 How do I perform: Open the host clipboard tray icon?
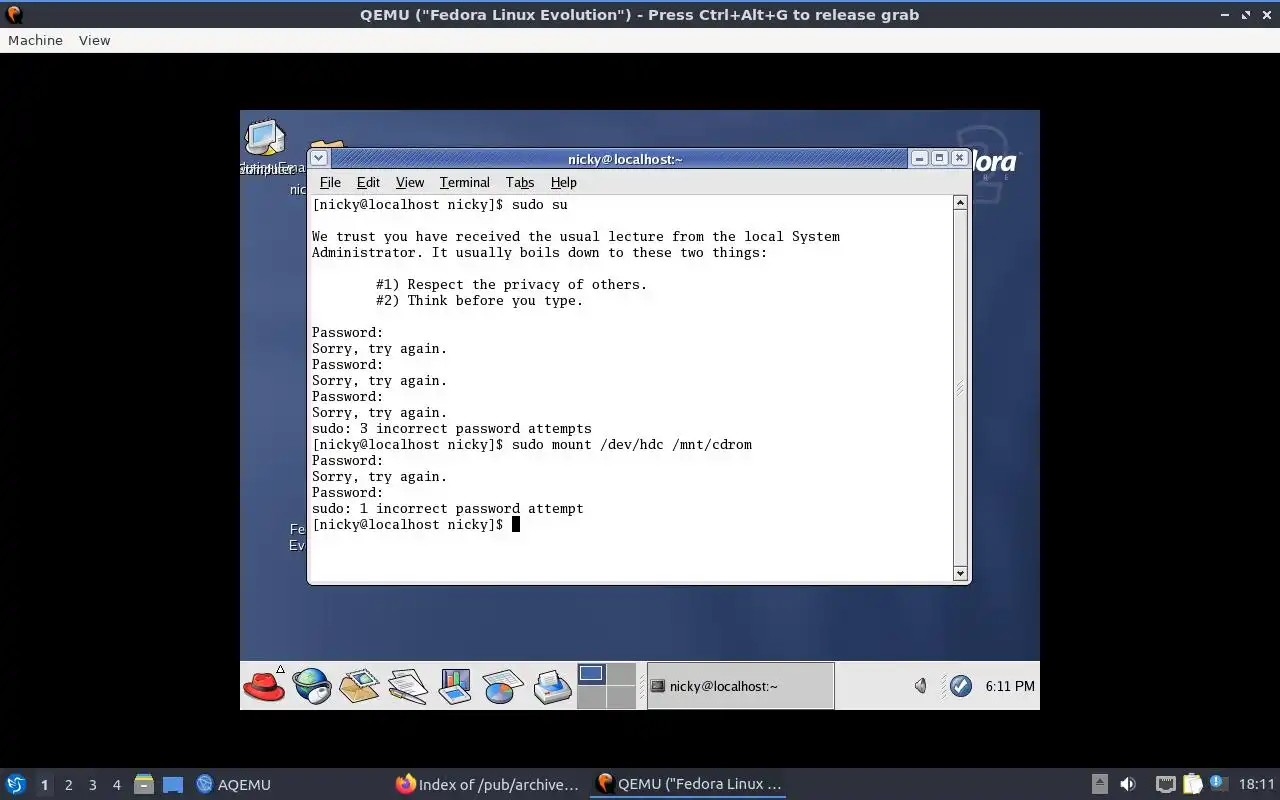[1192, 784]
